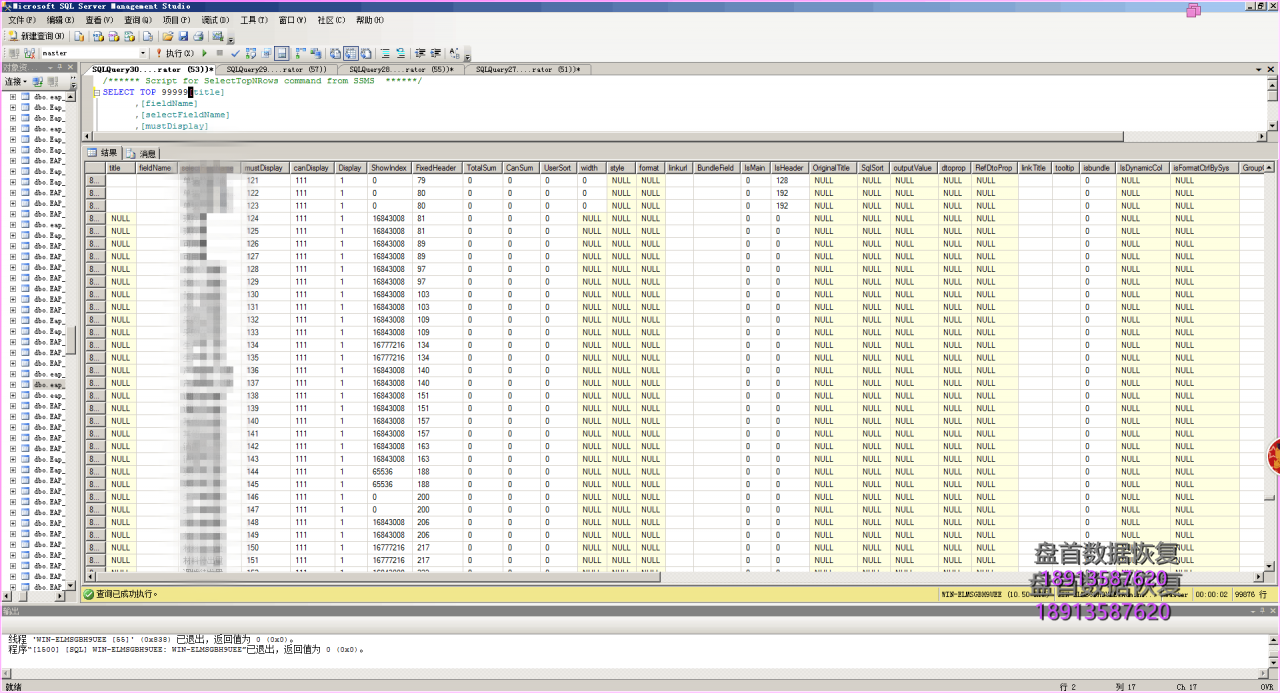Switch to Results to Grid
Viewport: 1280px width, 693px height.
(351, 53)
